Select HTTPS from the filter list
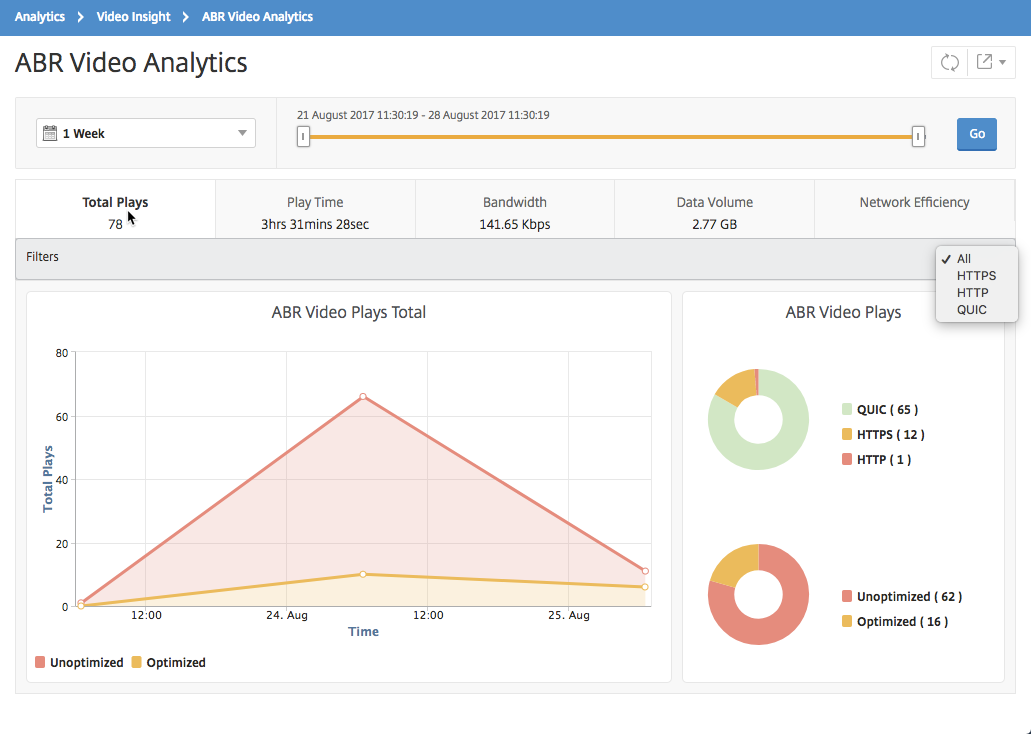The height and width of the screenshot is (734, 1031). click(976, 276)
